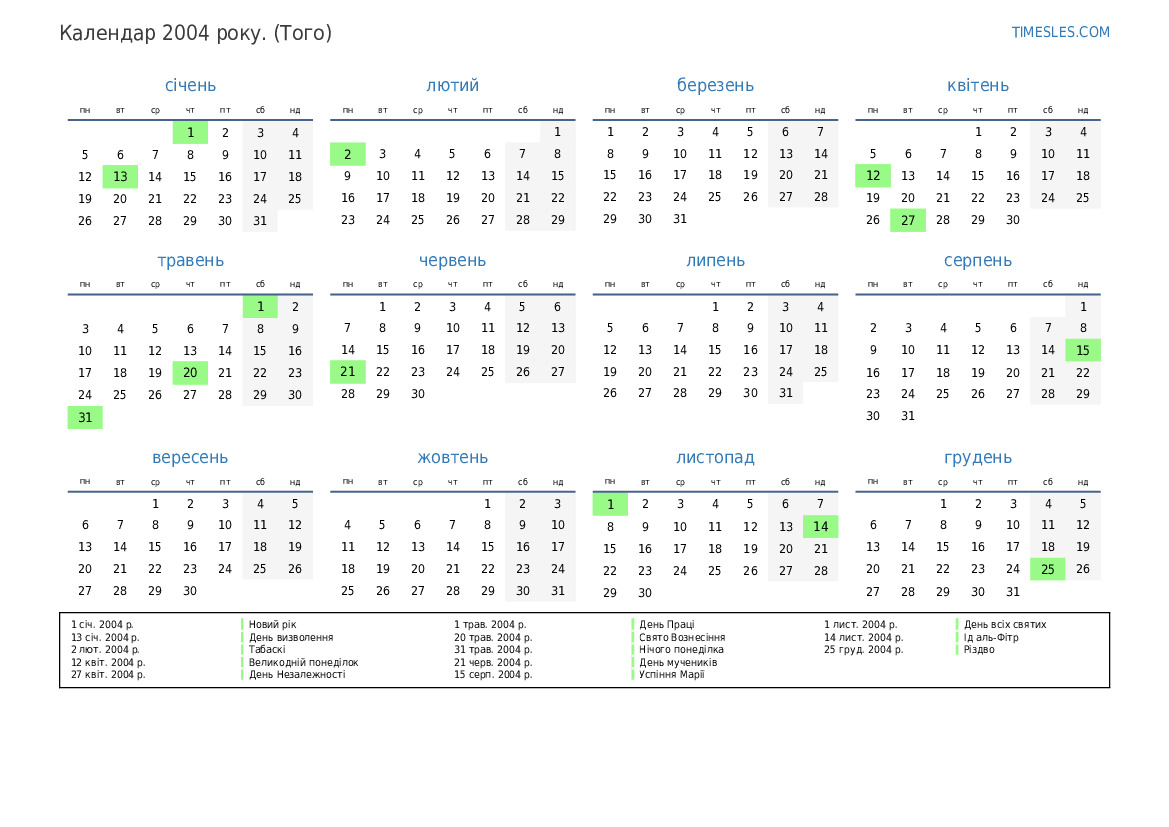
Task: Click legend entry 'Великодній понеділок'
Action: point(303,662)
